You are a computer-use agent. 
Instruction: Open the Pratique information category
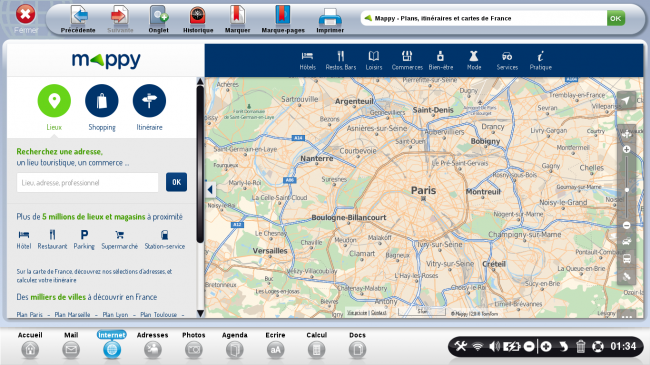541,61
